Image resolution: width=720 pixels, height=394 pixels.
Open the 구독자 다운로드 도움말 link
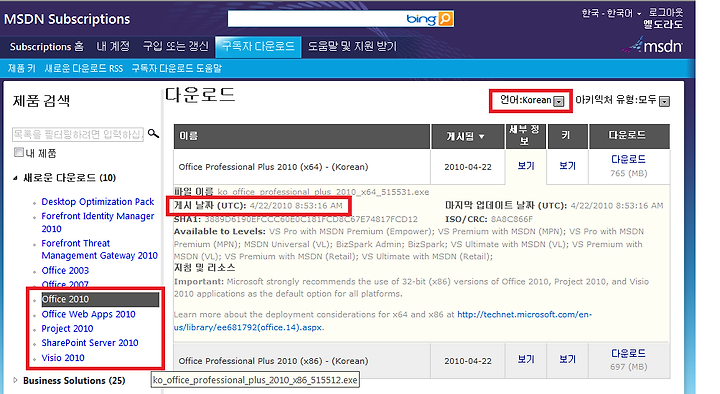176,68
